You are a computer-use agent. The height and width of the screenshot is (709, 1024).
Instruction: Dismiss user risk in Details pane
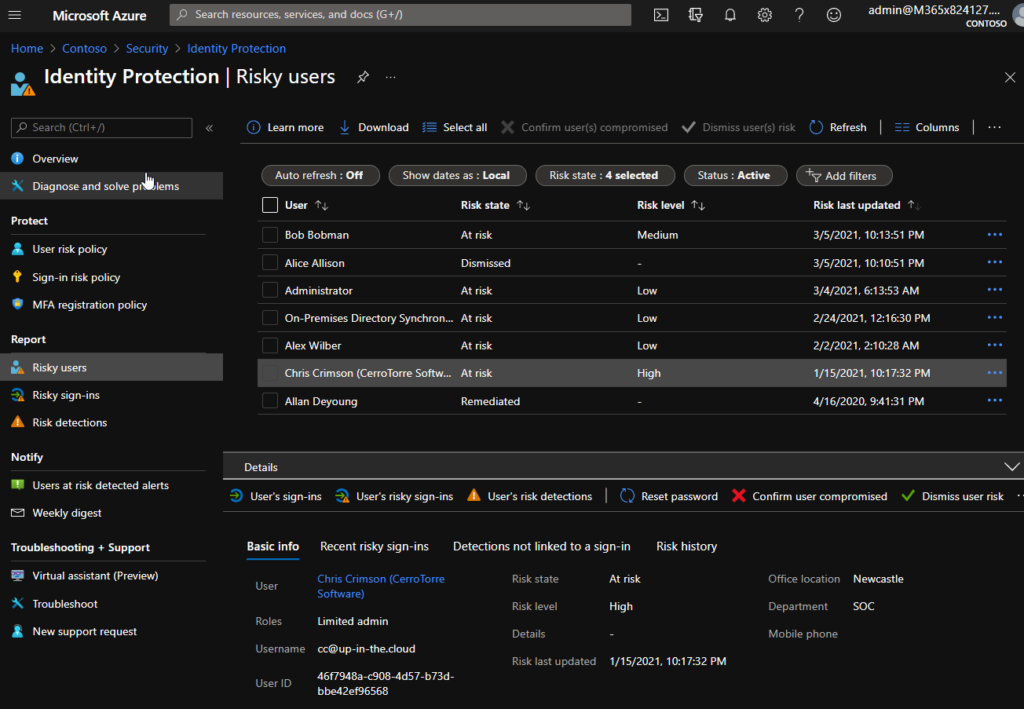tap(952, 495)
